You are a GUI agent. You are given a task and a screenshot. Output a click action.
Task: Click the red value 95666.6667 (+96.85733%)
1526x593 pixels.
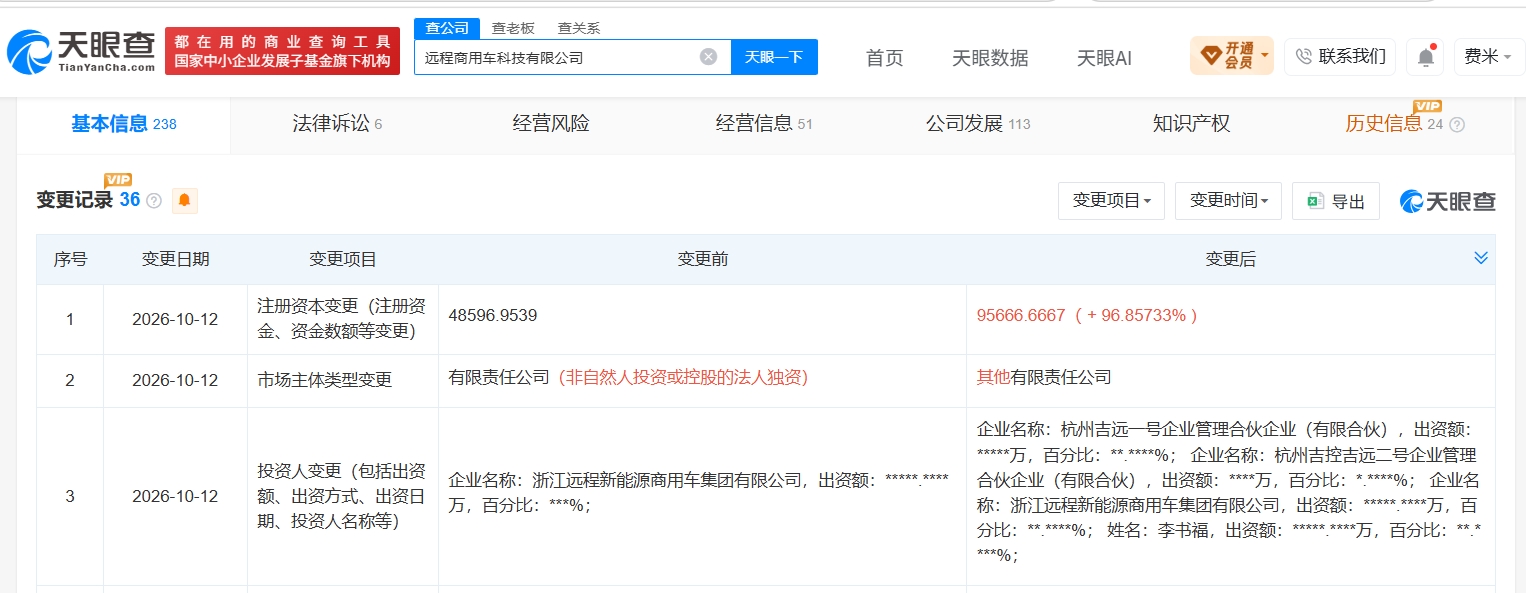click(1087, 315)
